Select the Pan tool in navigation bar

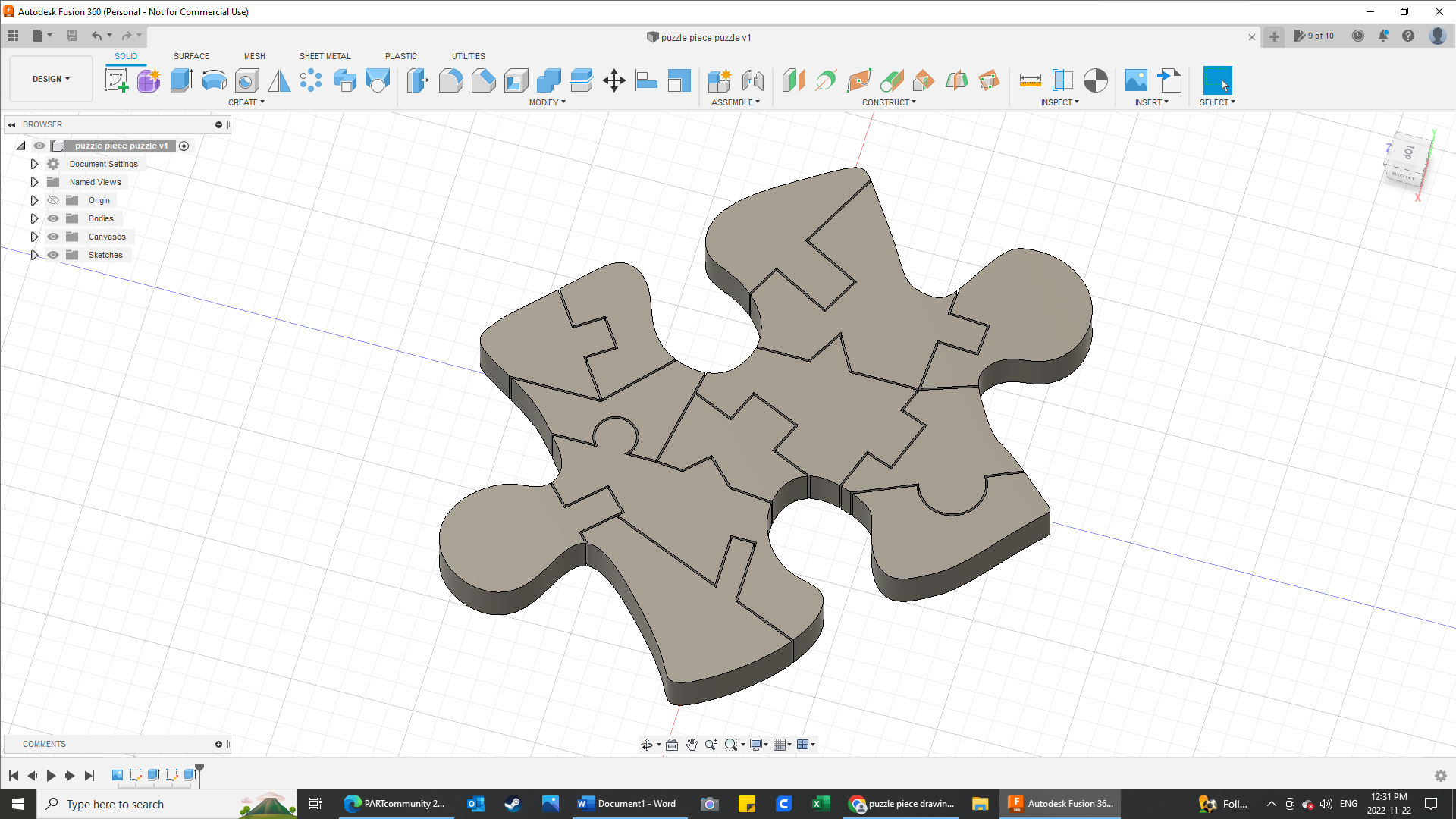(692, 745)
